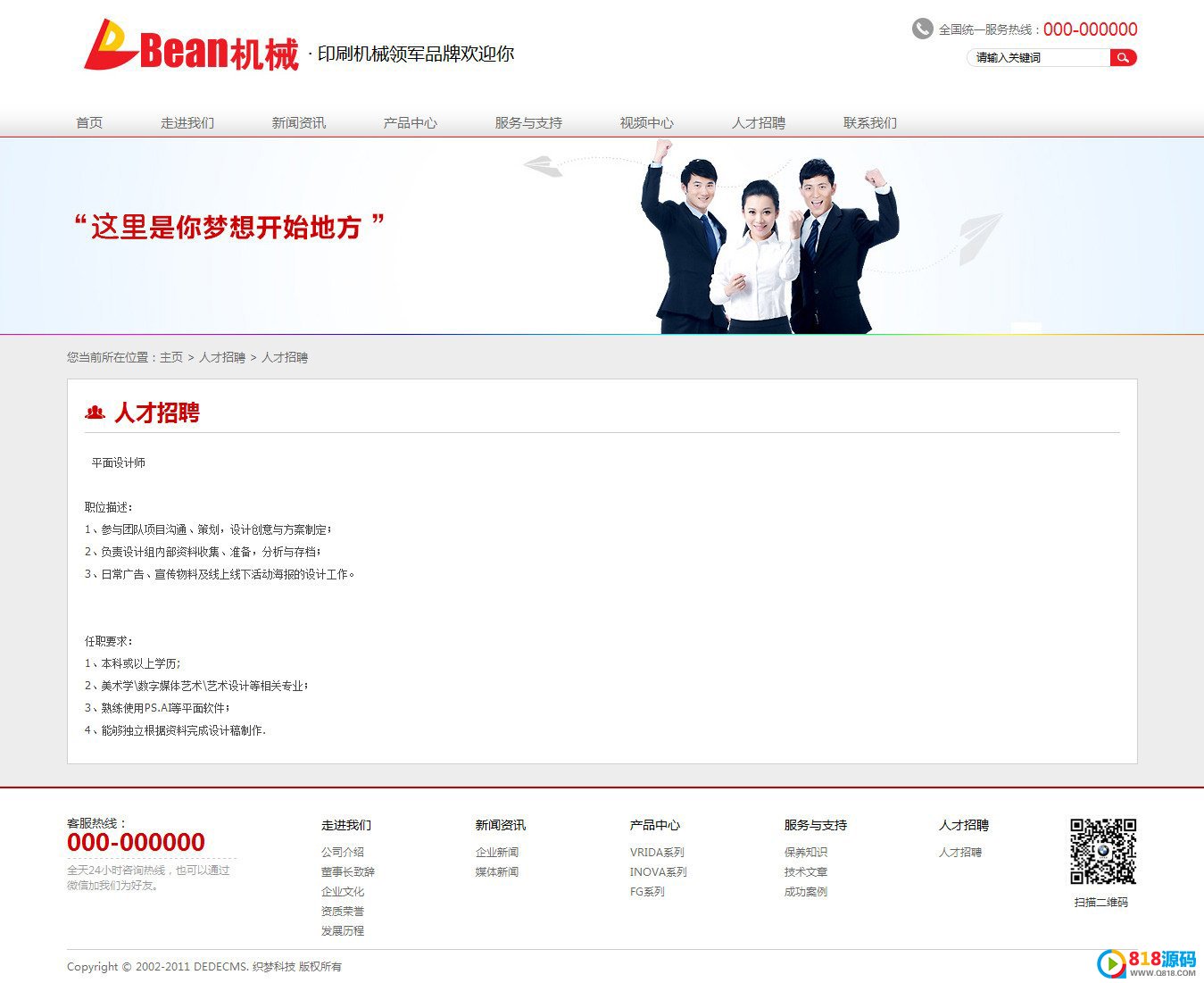Open 视频中心 in the navigation bar
Screen dimensions: 1204x983
pos(647,123)
